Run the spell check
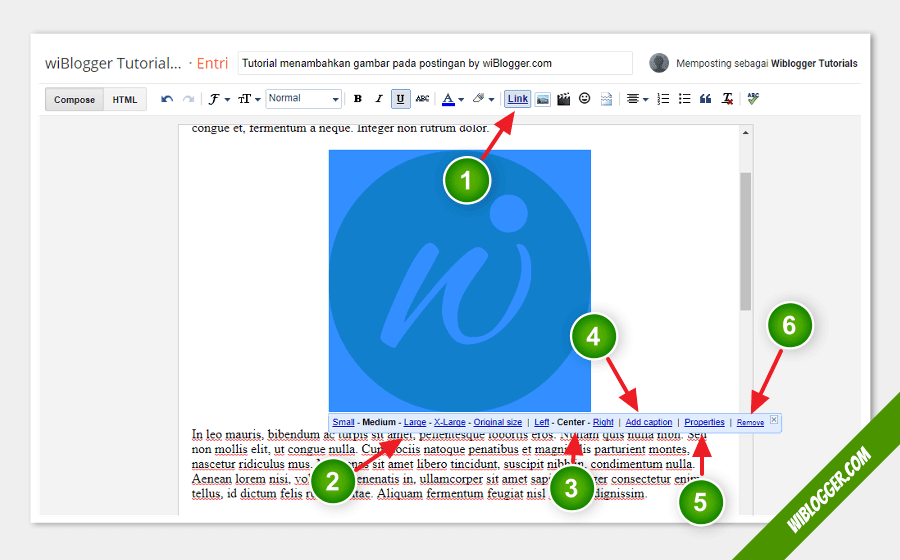 753,99
